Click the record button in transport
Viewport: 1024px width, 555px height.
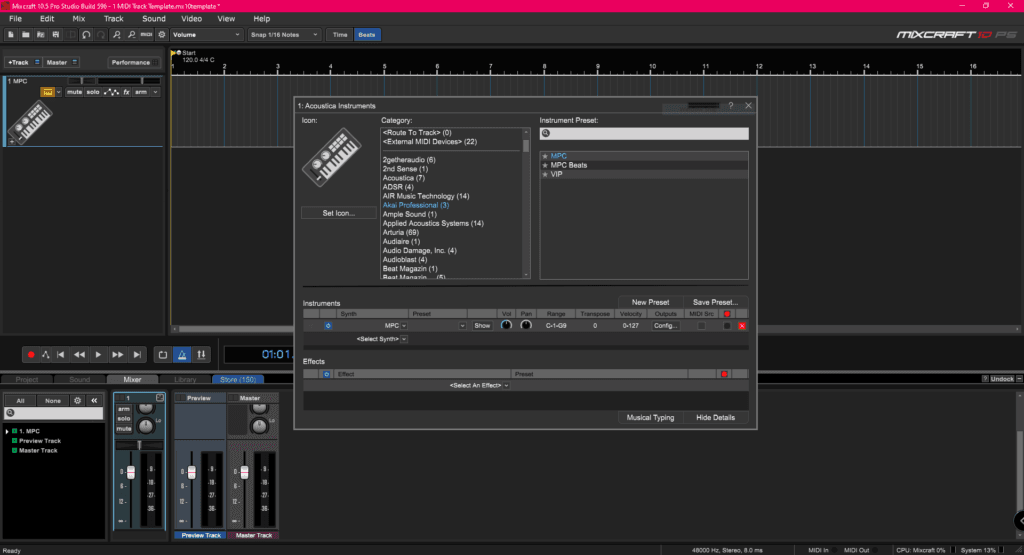pyautogui.click(x=31, y=355)
